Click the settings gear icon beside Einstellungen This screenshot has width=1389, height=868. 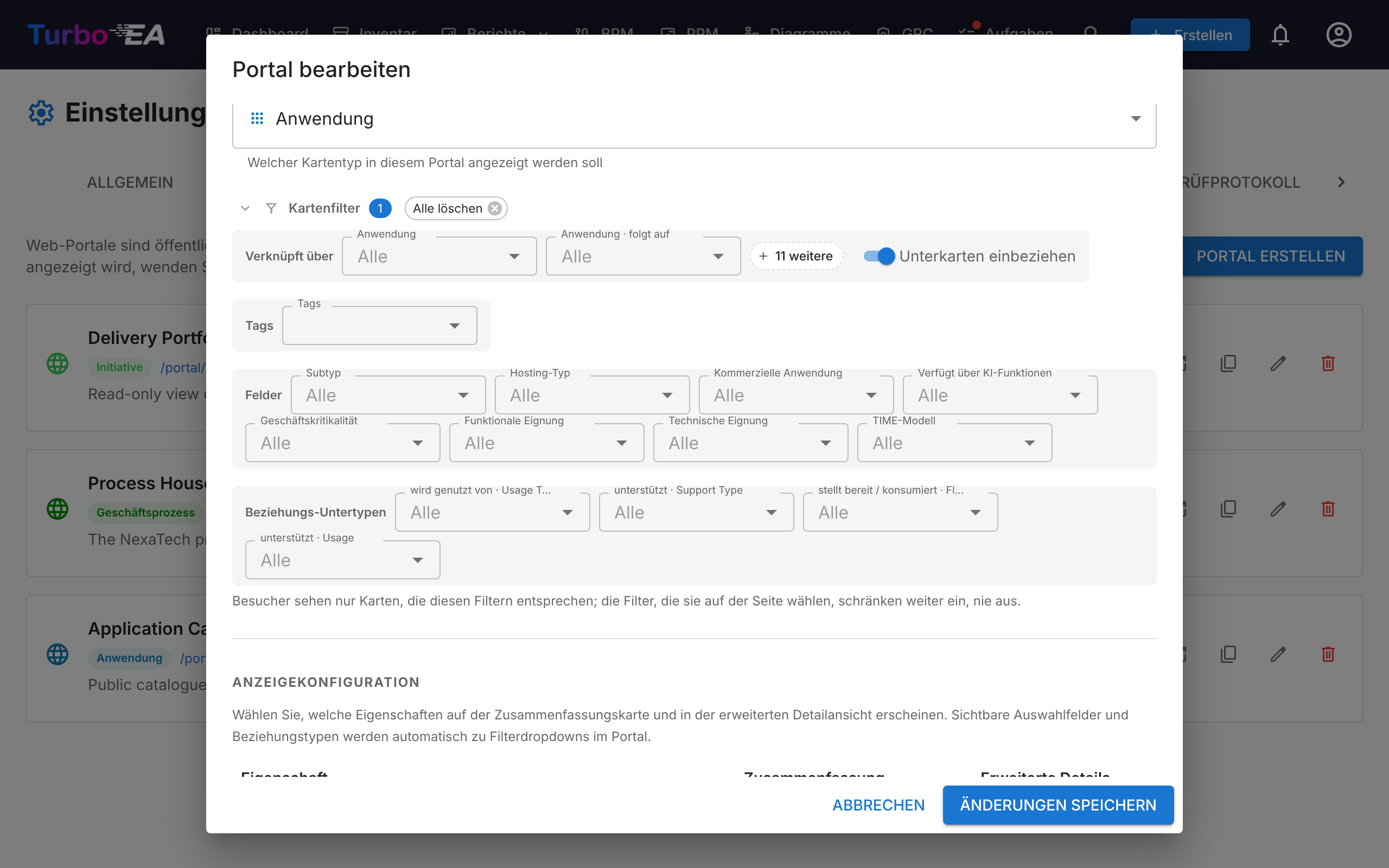[41, 112]
